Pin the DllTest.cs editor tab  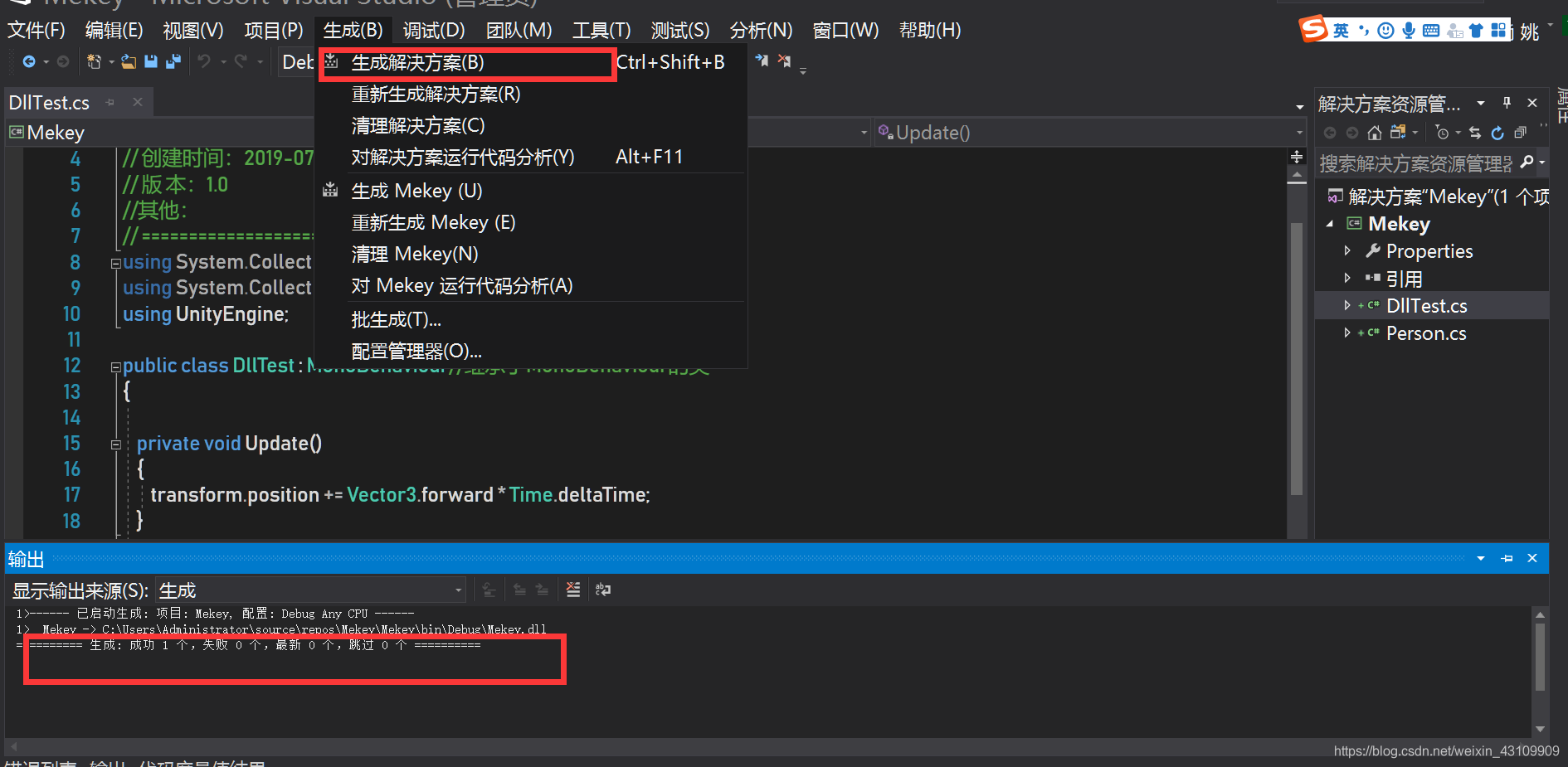coord(110,102)
